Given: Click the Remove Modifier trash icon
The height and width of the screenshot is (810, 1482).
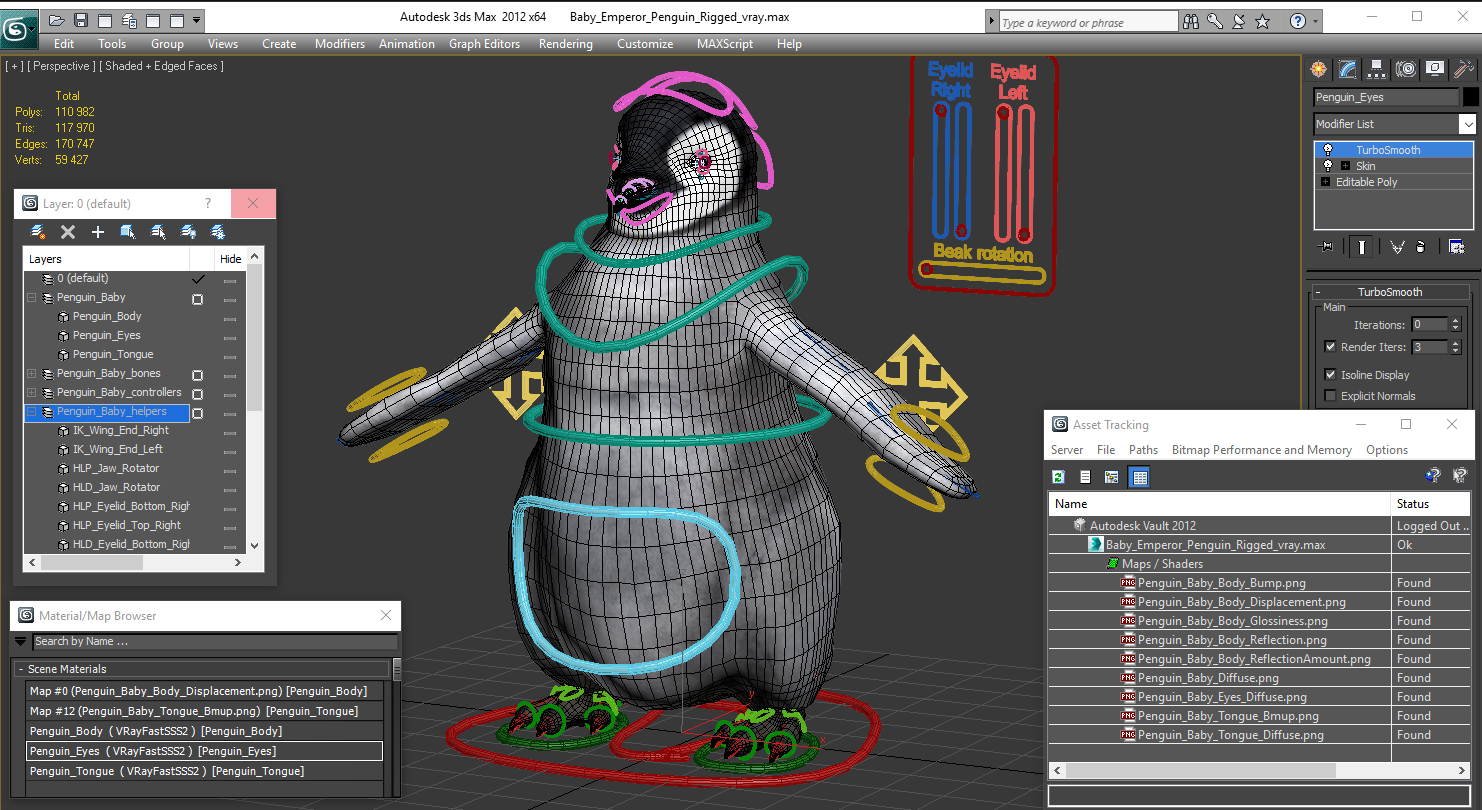Looking at the screenshot, I should coord(1421,246).
